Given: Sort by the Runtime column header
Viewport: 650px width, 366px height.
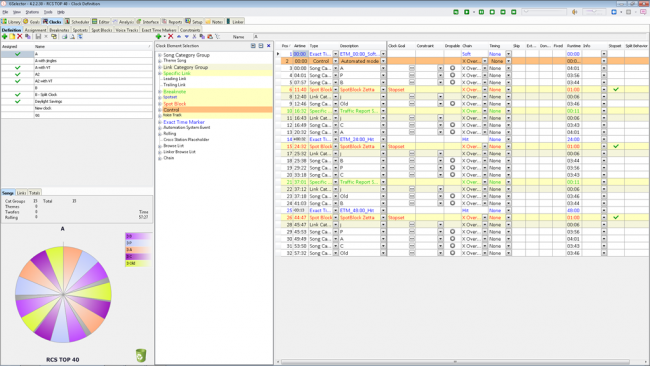Looking at the screenshot, I should 574,46.
